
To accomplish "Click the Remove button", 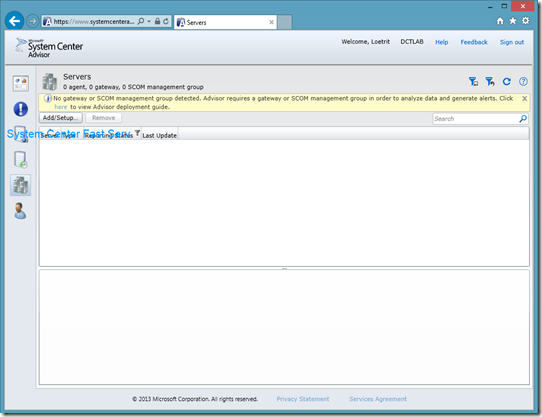I will point(103,118).
